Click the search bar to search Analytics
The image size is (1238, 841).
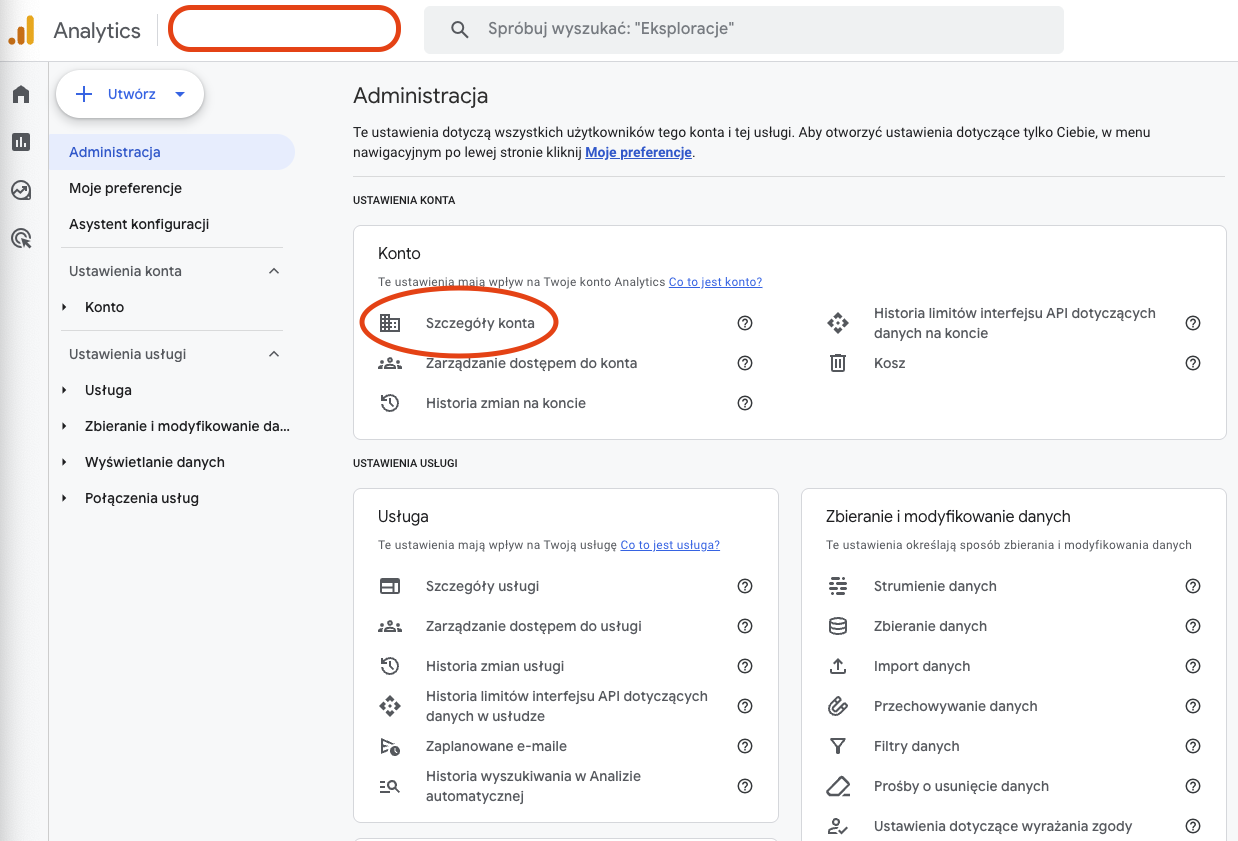743,30
